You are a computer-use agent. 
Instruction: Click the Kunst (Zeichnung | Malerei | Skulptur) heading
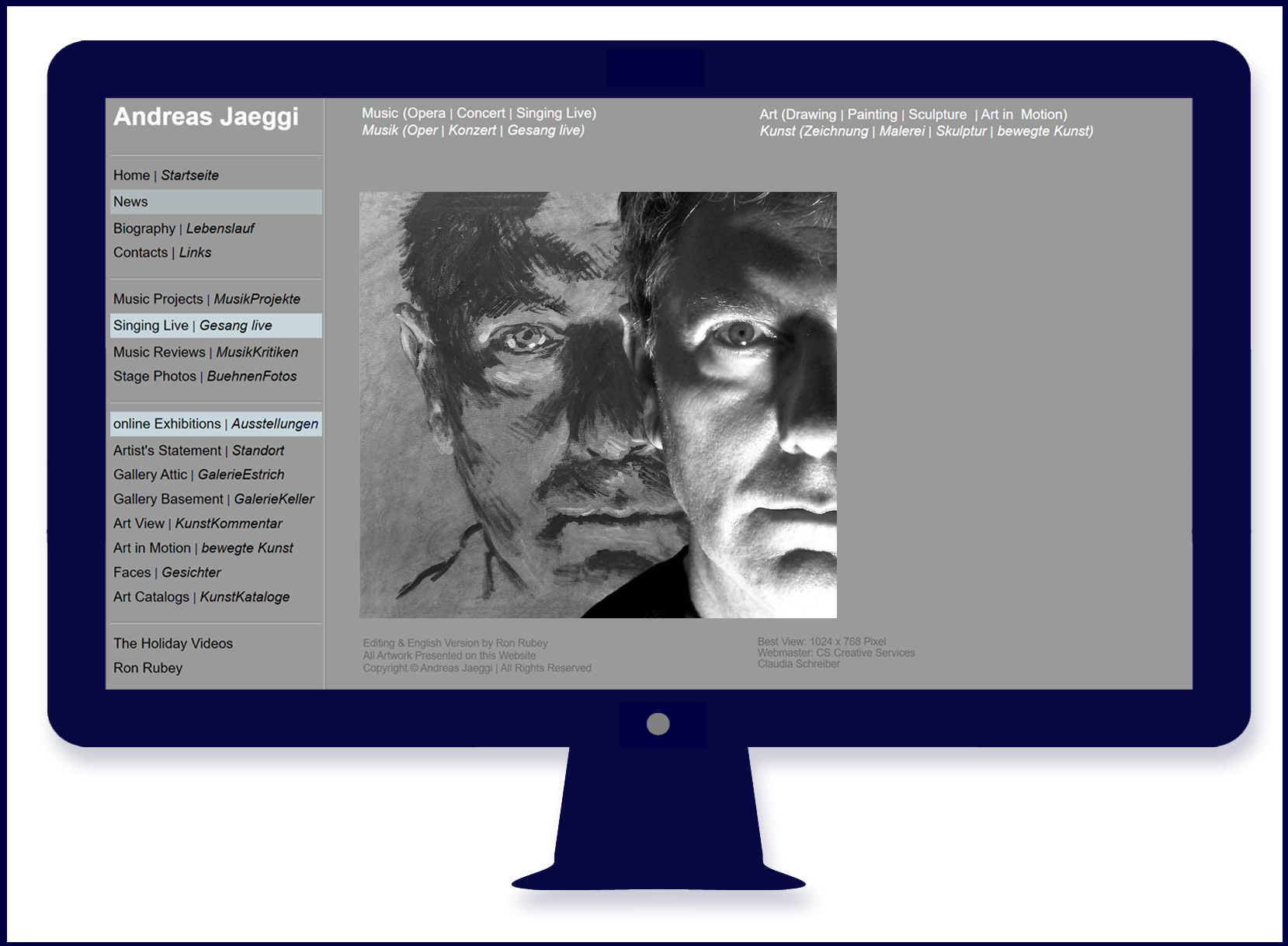926,131
